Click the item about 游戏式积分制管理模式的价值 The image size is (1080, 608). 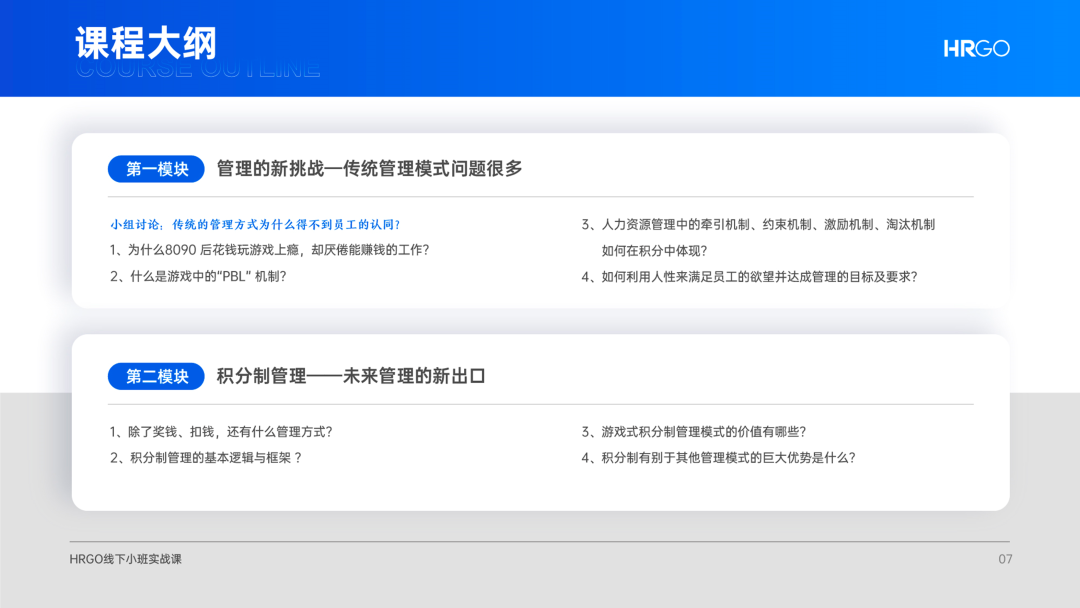tap(693, 432)
